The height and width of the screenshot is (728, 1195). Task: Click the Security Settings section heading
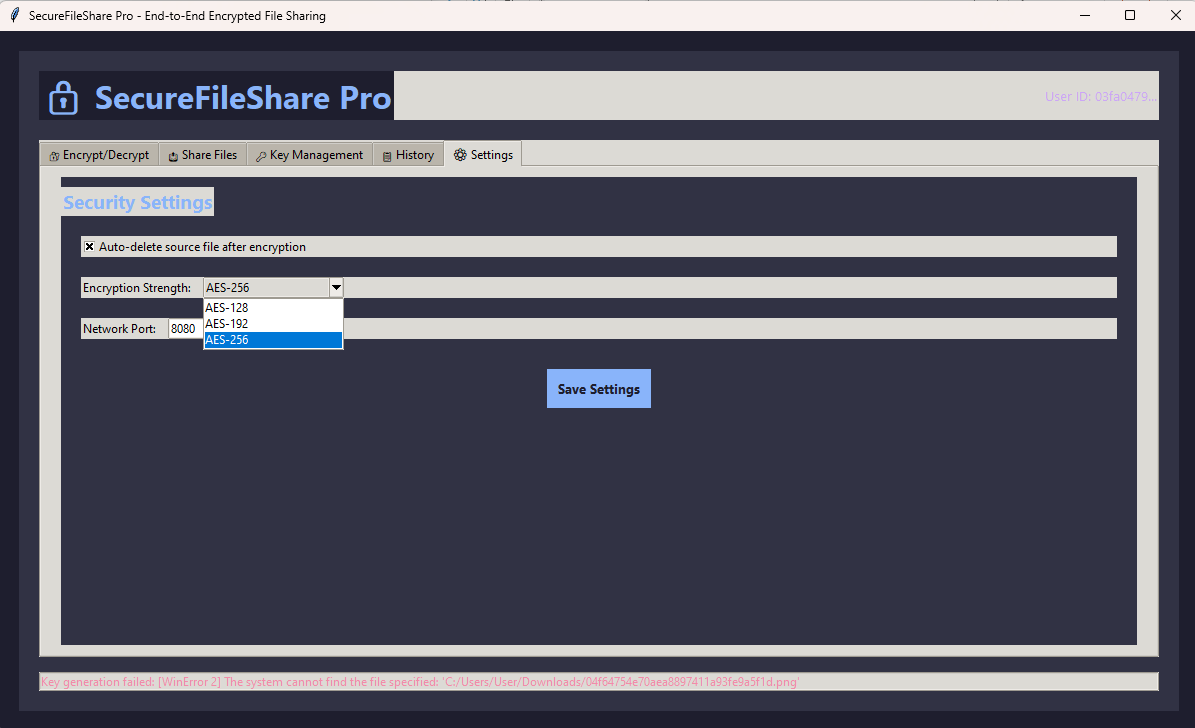(x=138, y=203)
